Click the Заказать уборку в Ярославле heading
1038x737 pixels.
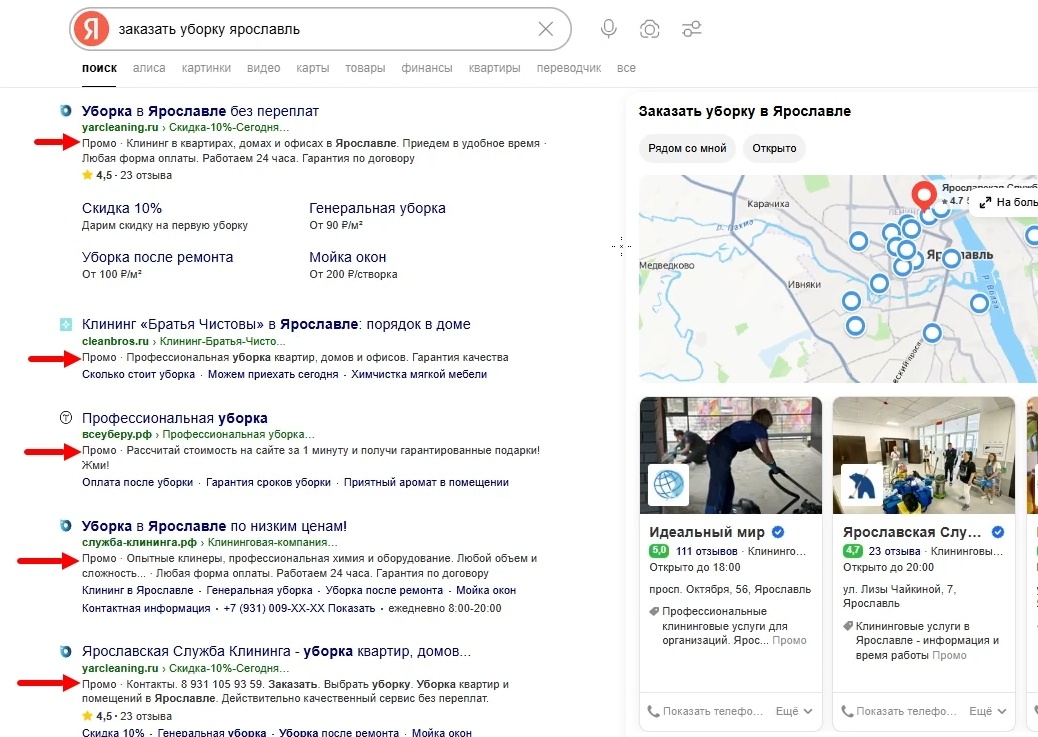pyautogui.click(x=745, y=111)
